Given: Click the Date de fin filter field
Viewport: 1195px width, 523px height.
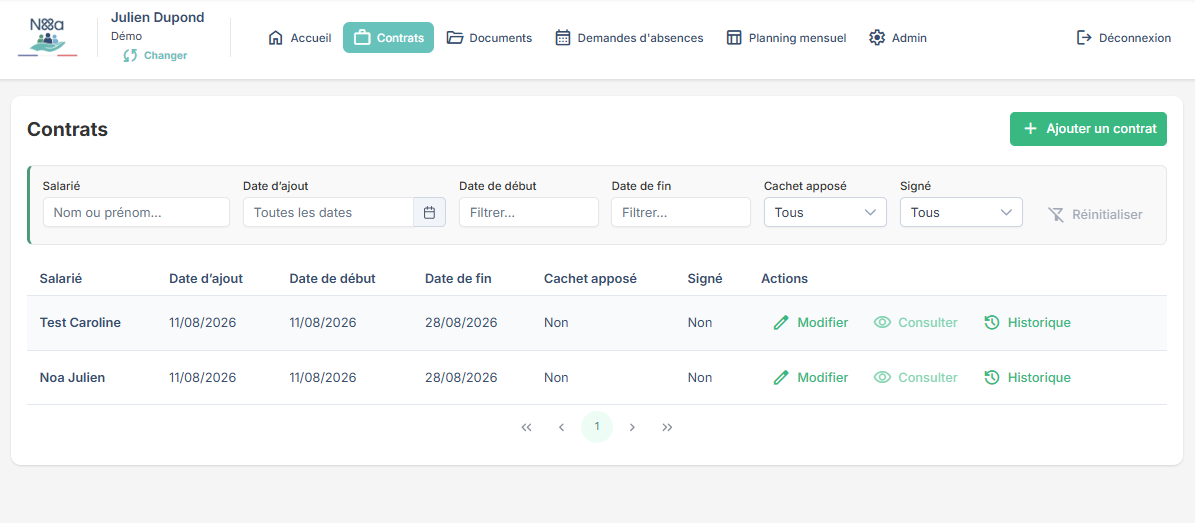Looking at the screenshot, I should (x=681, y=212).
